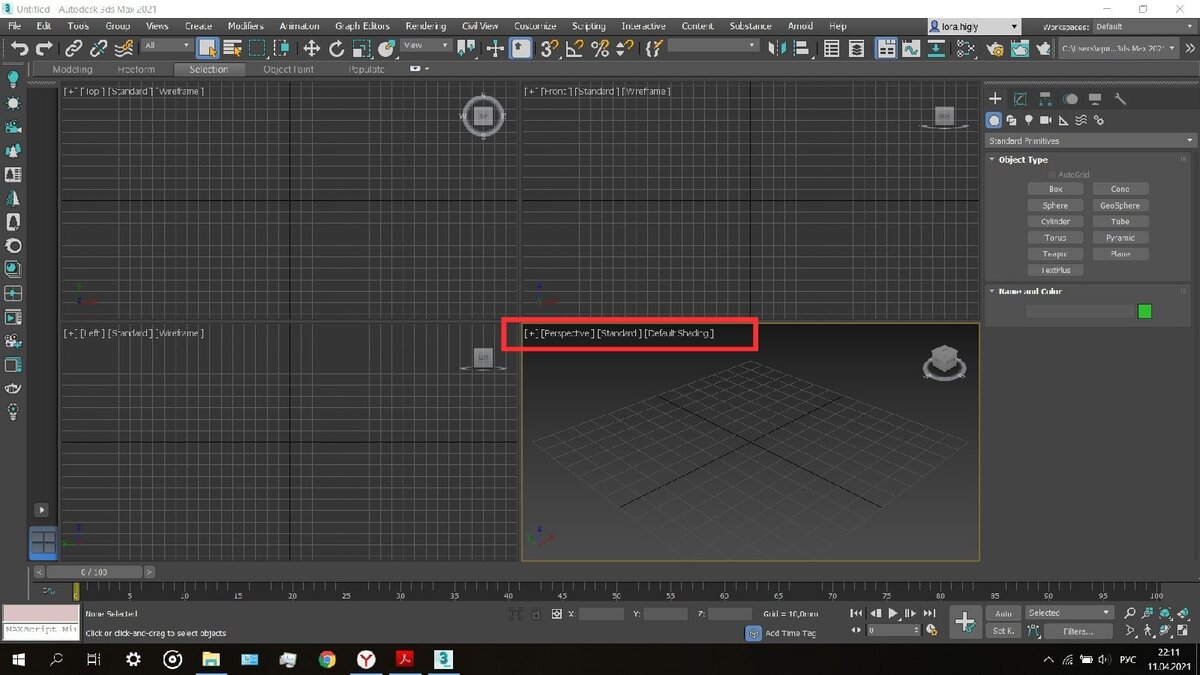
Task: Activate Select and Move tool
Action: pos(312,47)
